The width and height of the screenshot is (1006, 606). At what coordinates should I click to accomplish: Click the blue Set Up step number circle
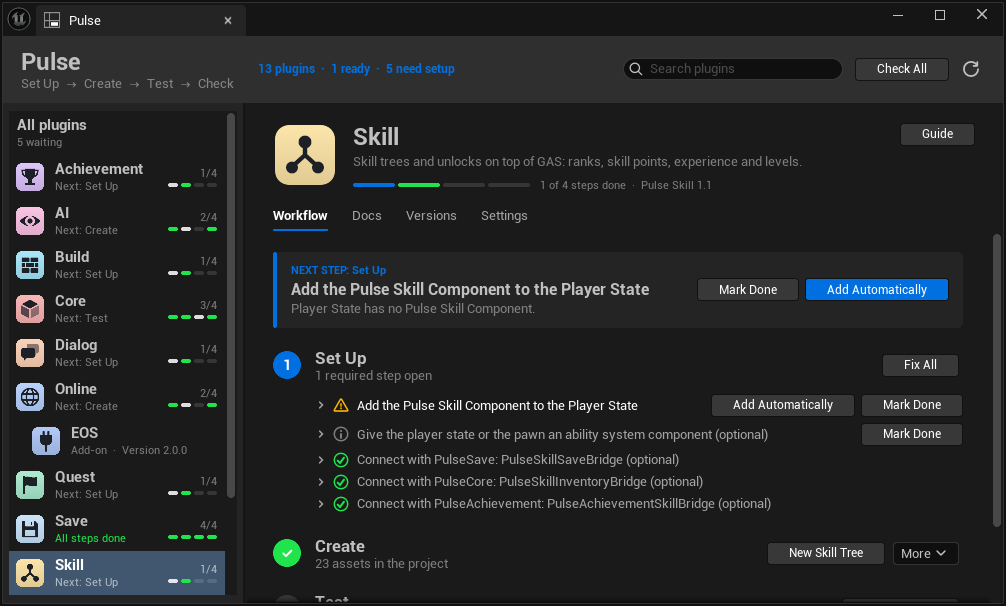pyautogui.click(x=287, y=365)
